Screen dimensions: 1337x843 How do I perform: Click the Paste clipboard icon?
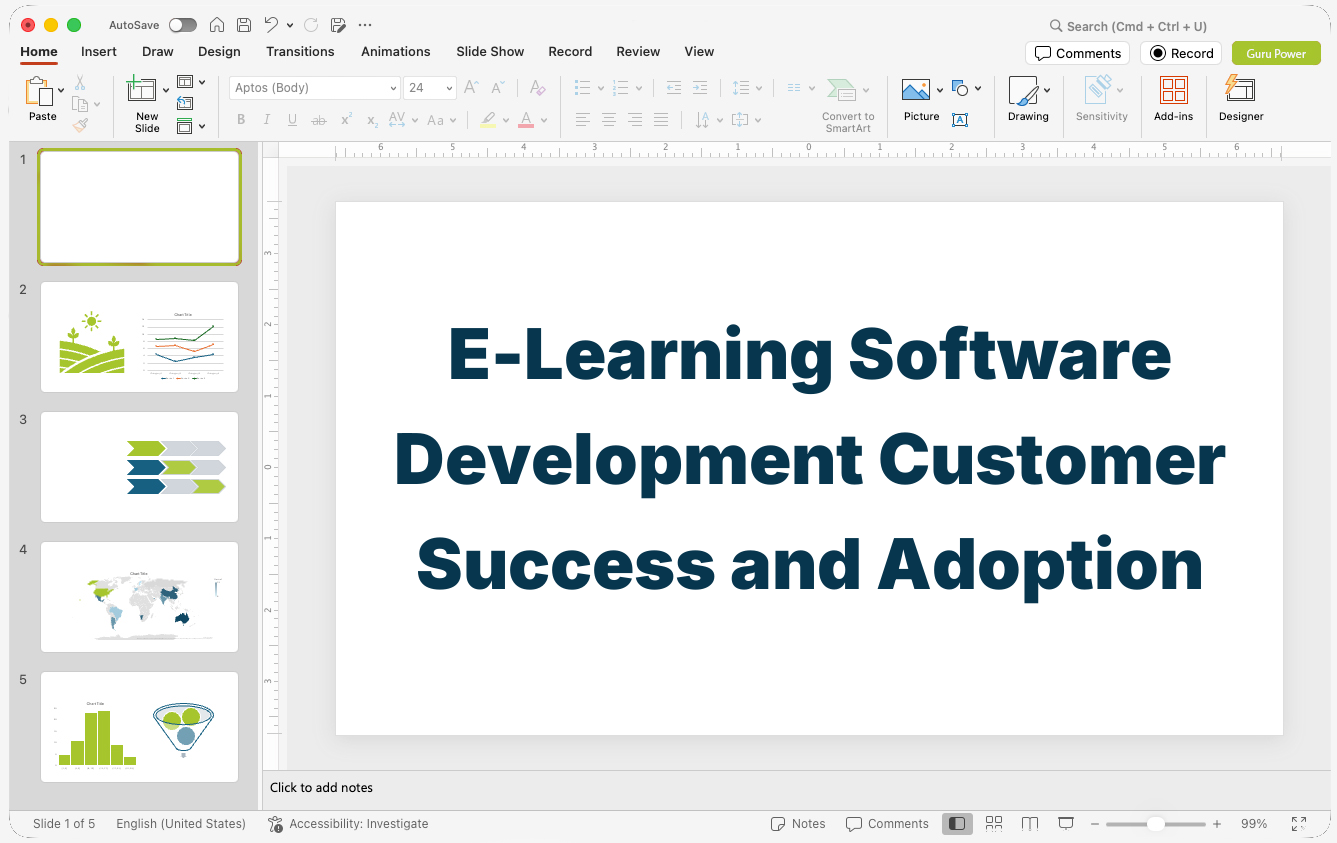(40, 91)
